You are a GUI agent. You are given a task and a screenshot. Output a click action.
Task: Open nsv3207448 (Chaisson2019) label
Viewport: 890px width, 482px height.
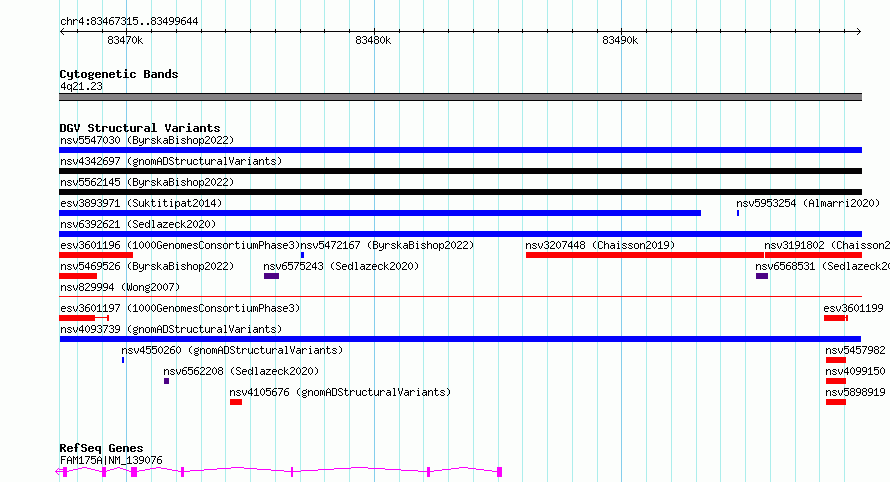(600, 245)
